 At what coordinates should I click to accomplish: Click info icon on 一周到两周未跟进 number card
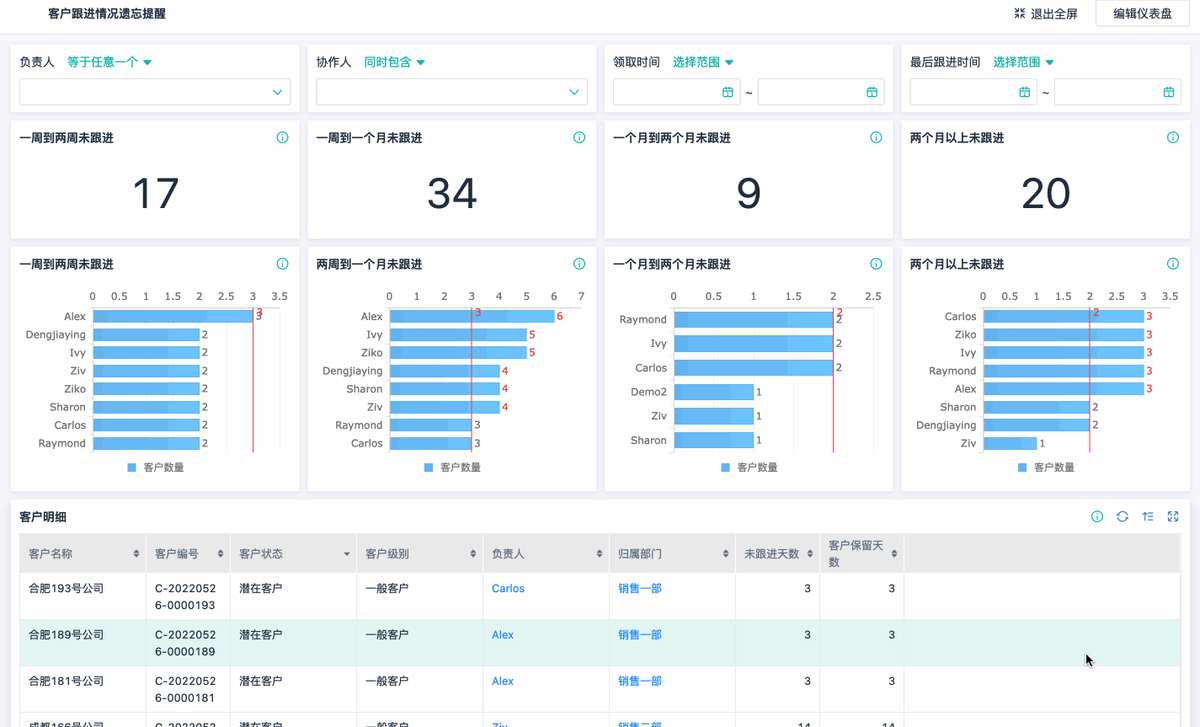282,138
